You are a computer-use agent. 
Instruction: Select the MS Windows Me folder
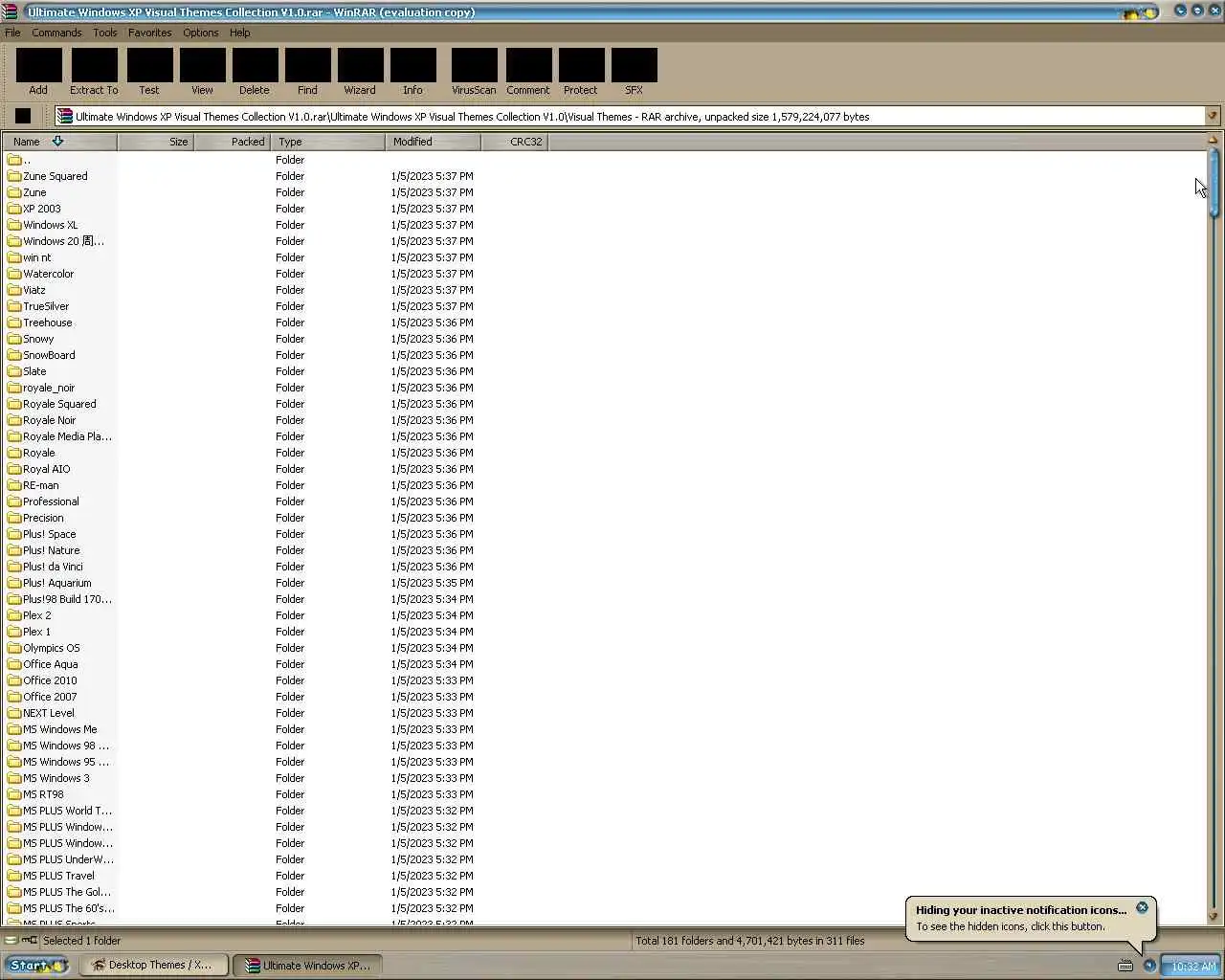pyautogui.click(x=53, y=729)
